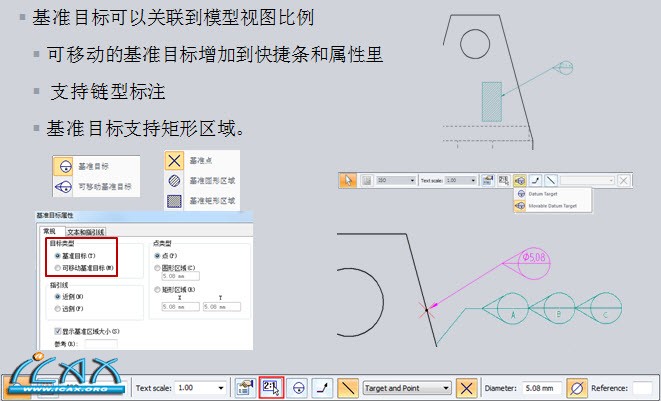Image resolution: width=661 pixels, height=401 pixels.
Task: Click the 2:1 model view scale icon
Action: [x=270, y=387]
